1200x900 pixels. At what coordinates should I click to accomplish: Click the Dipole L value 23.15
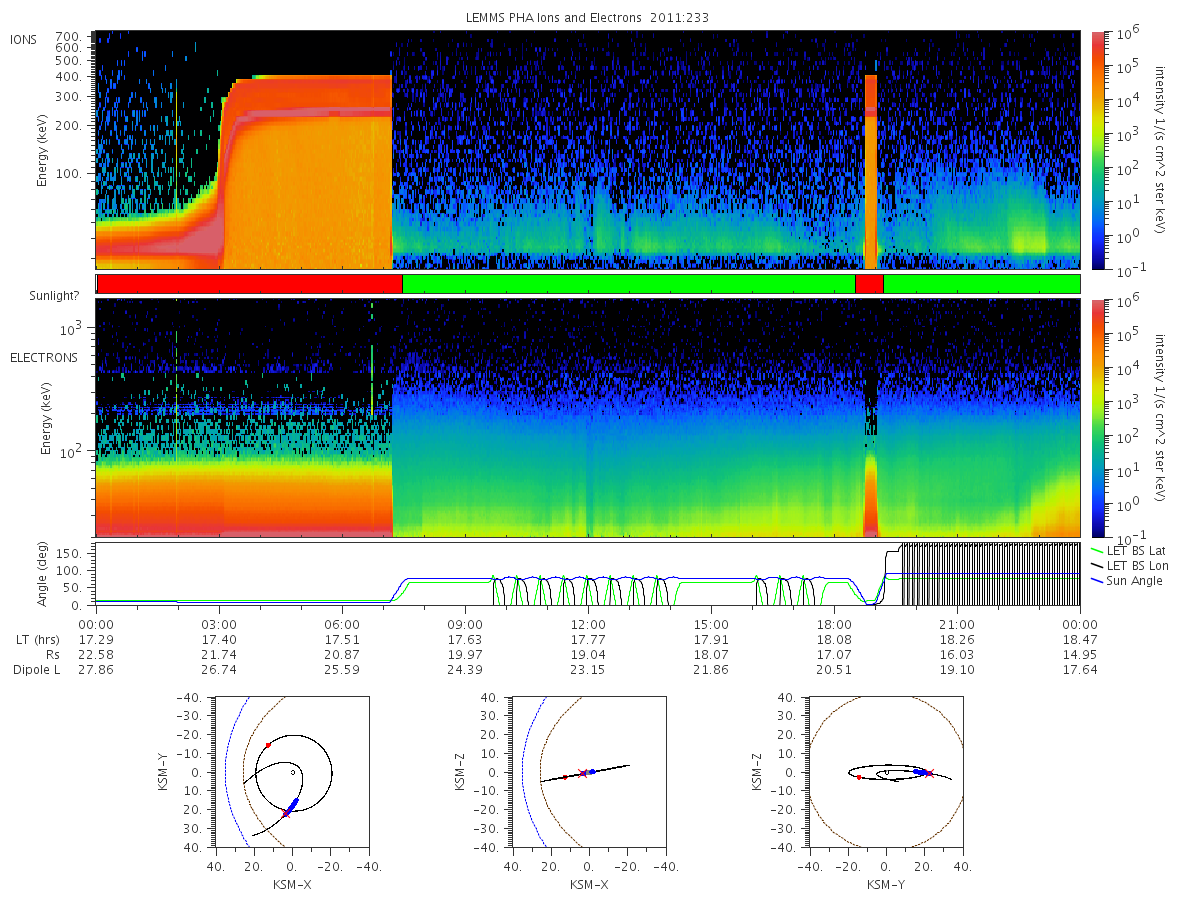(x=588, y=669)
